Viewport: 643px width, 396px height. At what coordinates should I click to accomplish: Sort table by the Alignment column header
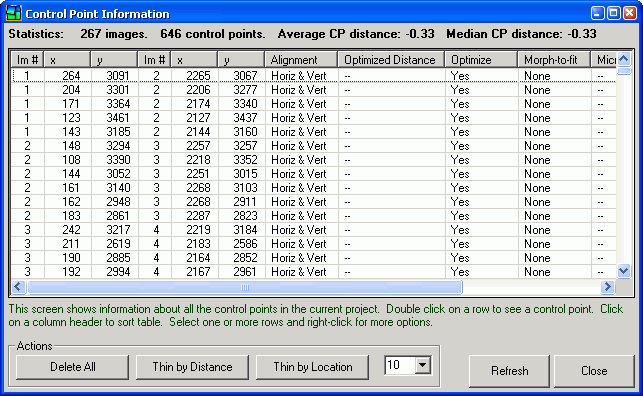[x=301, y=60]
